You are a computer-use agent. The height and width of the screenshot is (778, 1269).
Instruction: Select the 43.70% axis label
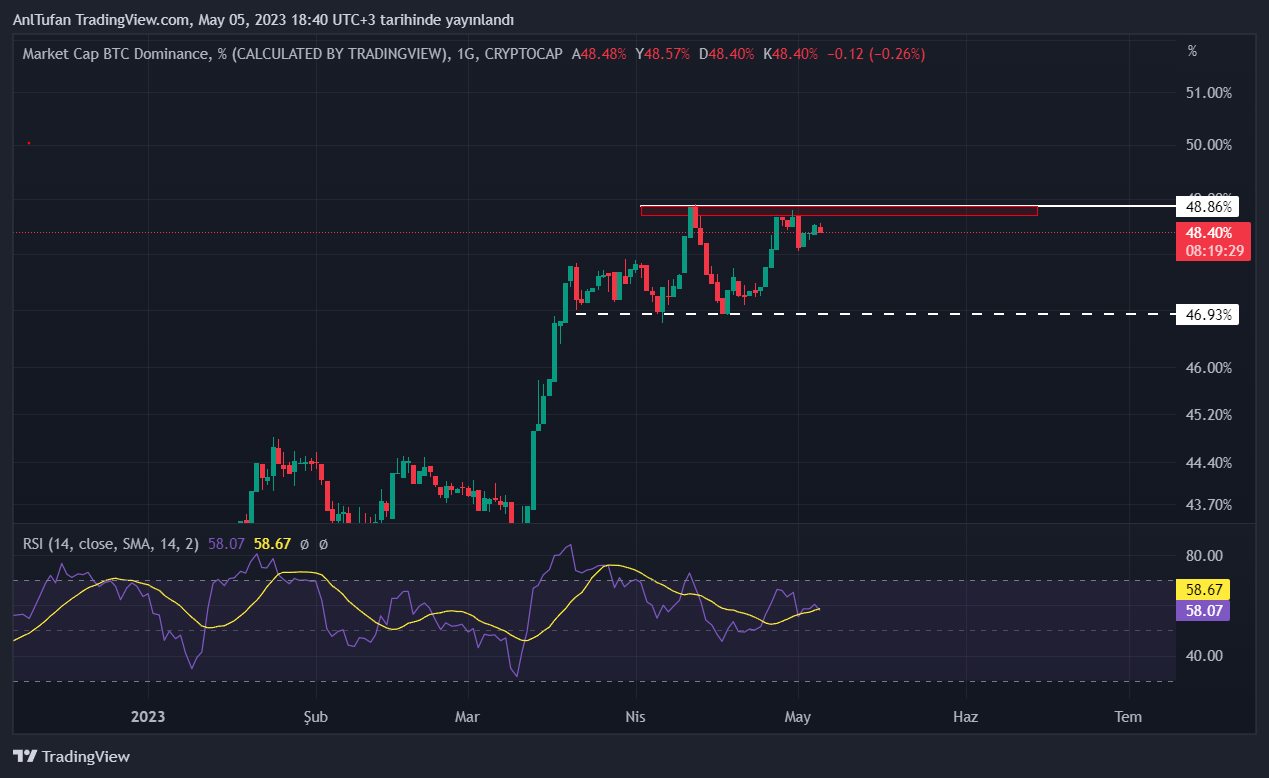click(x=1208, y=505)
